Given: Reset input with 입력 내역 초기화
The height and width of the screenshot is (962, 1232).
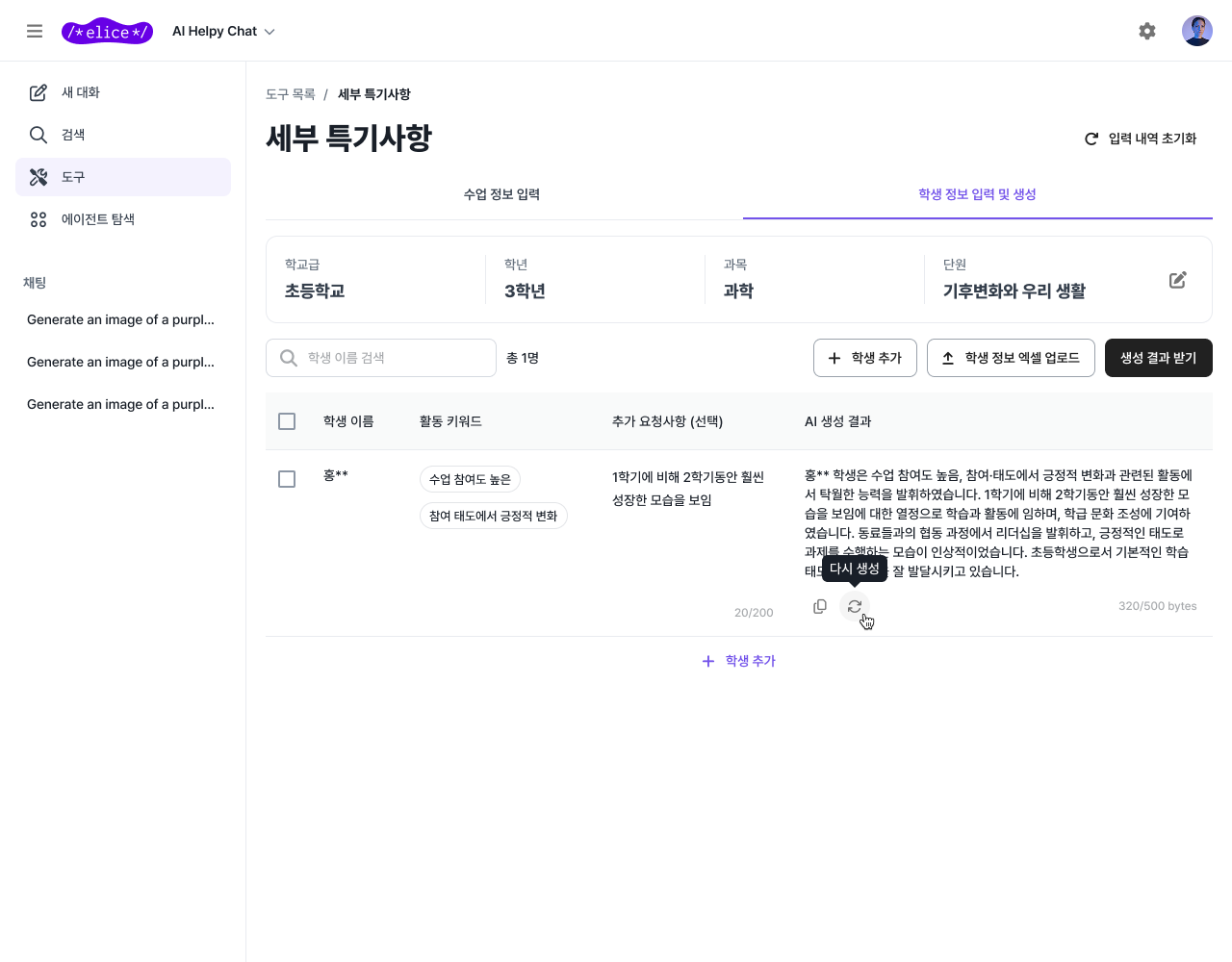Looking at the screenshot, I should (1141, 139).
